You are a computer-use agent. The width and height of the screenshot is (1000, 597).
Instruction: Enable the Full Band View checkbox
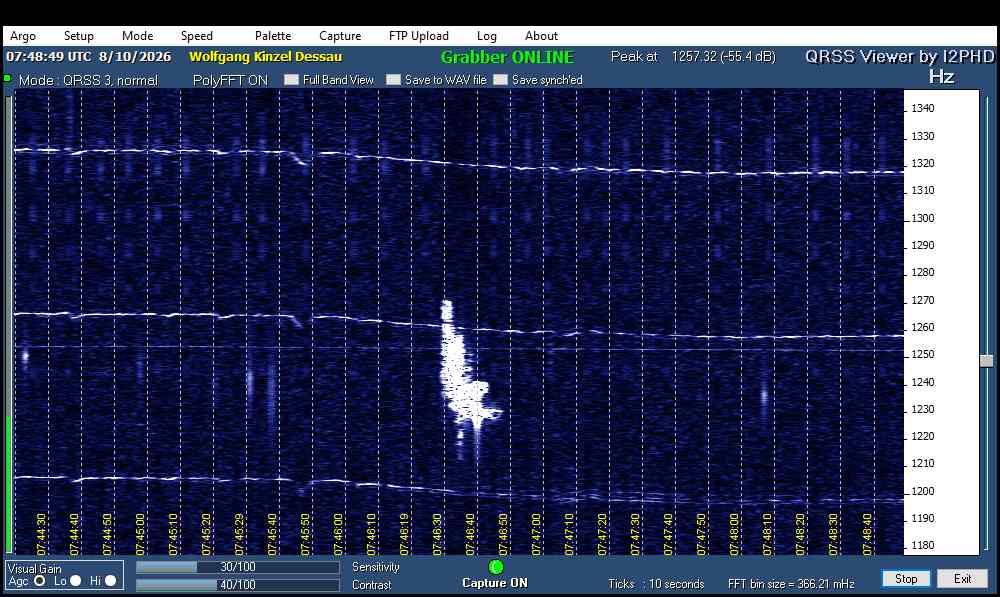(x=291, y=80)
